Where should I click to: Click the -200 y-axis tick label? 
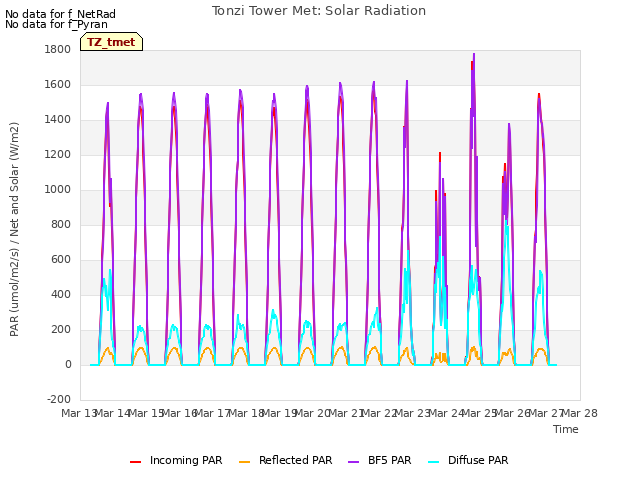click(x=59, y=399)
